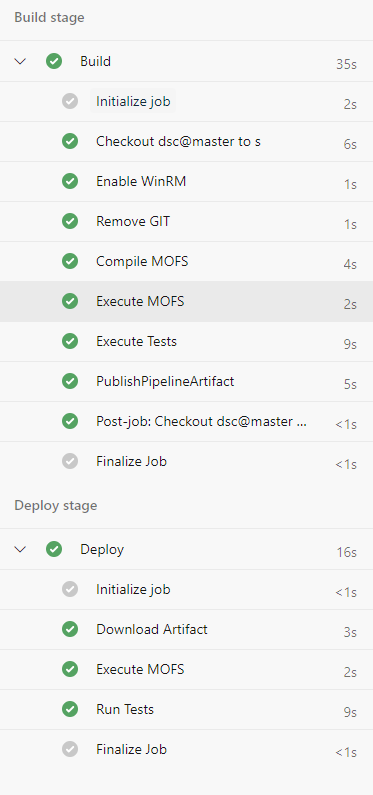Click the 35s duration of the Build job

point(346,64)
